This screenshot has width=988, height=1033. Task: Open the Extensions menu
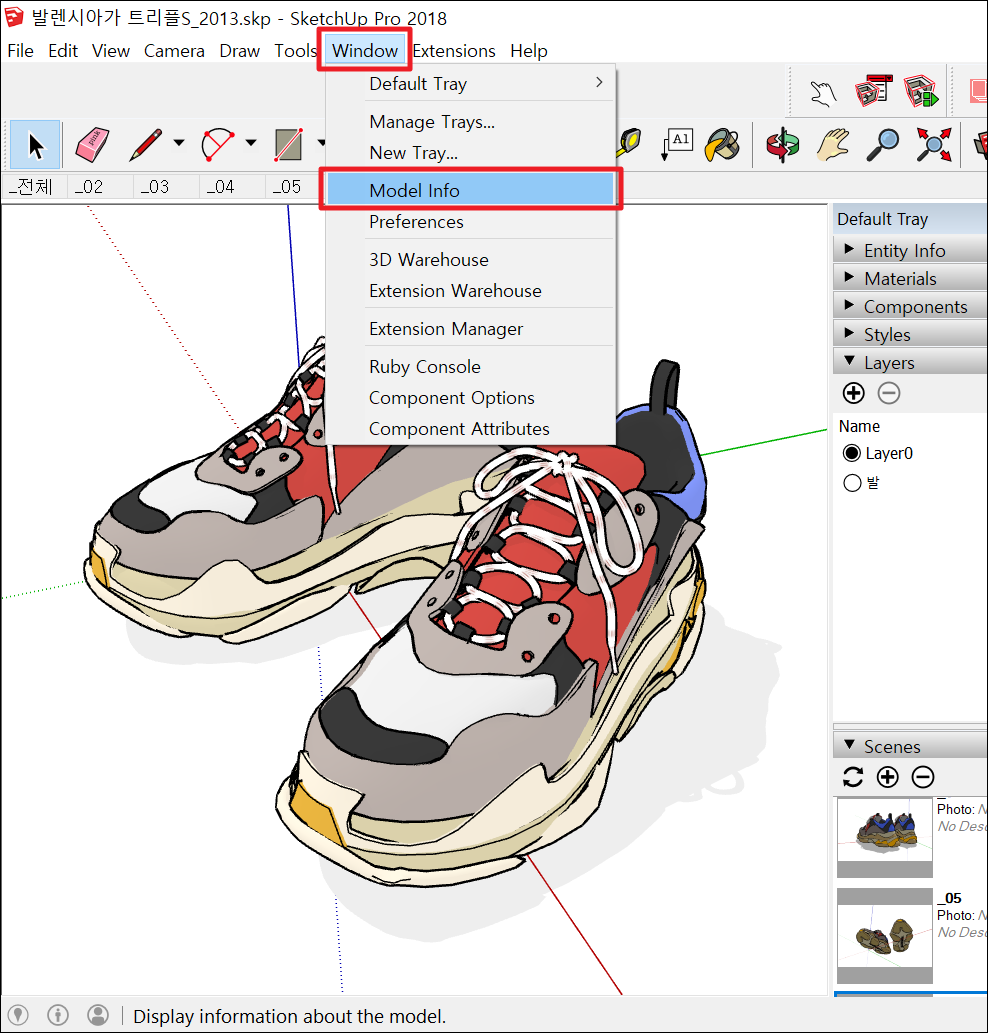454,51
